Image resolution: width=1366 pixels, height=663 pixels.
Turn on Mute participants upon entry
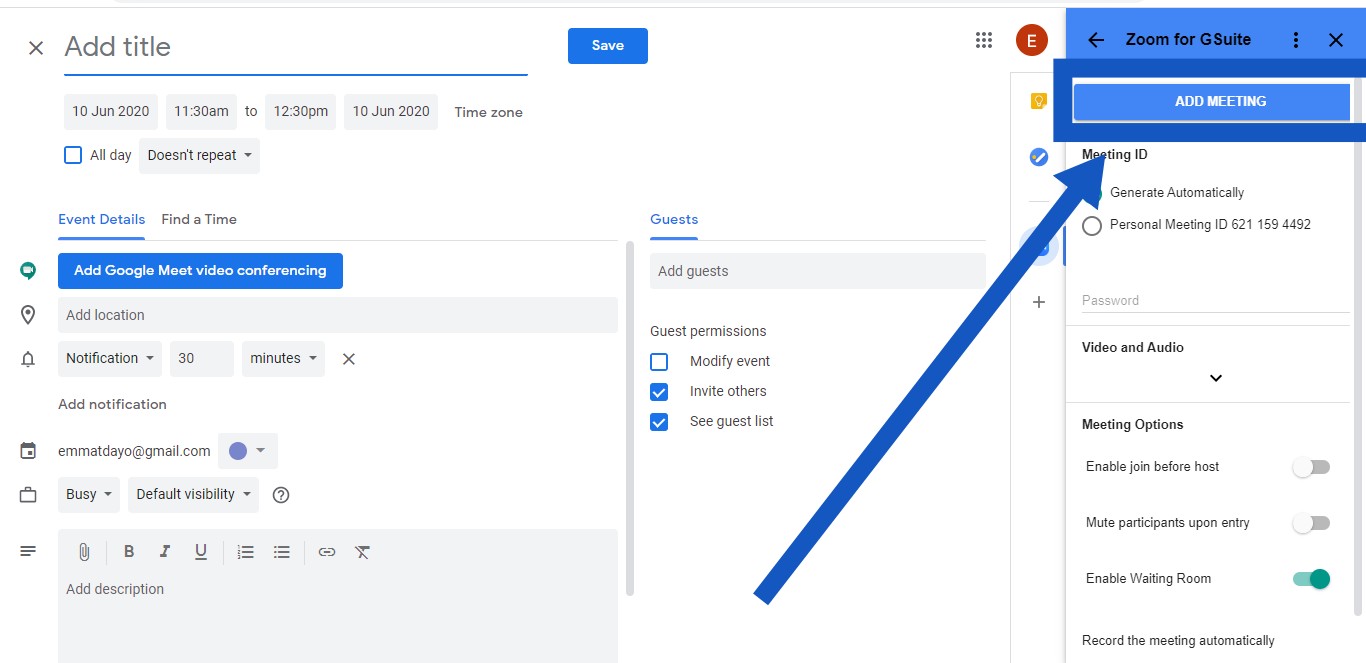coord(1311,523)
